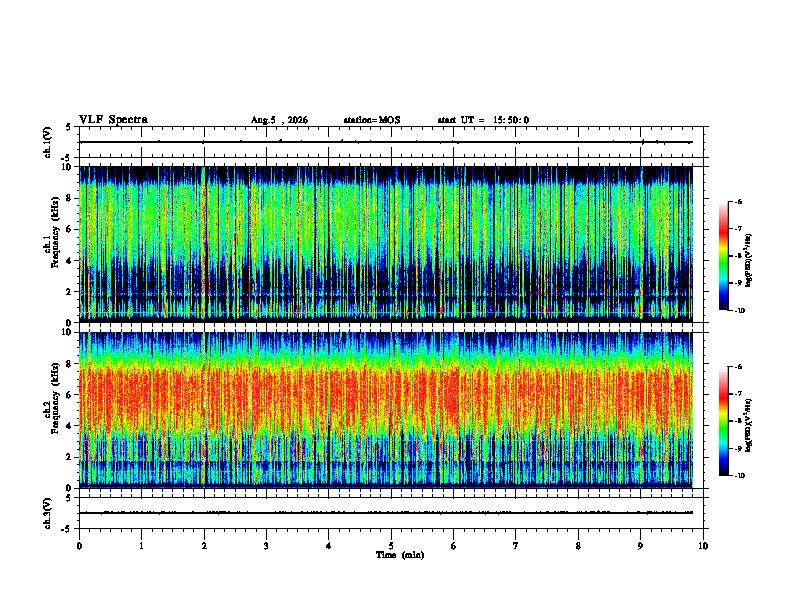Click the "-6" tick on ch.1 colorbar
The width and height of the screenshot is (792, 612).
pos(739,202)
